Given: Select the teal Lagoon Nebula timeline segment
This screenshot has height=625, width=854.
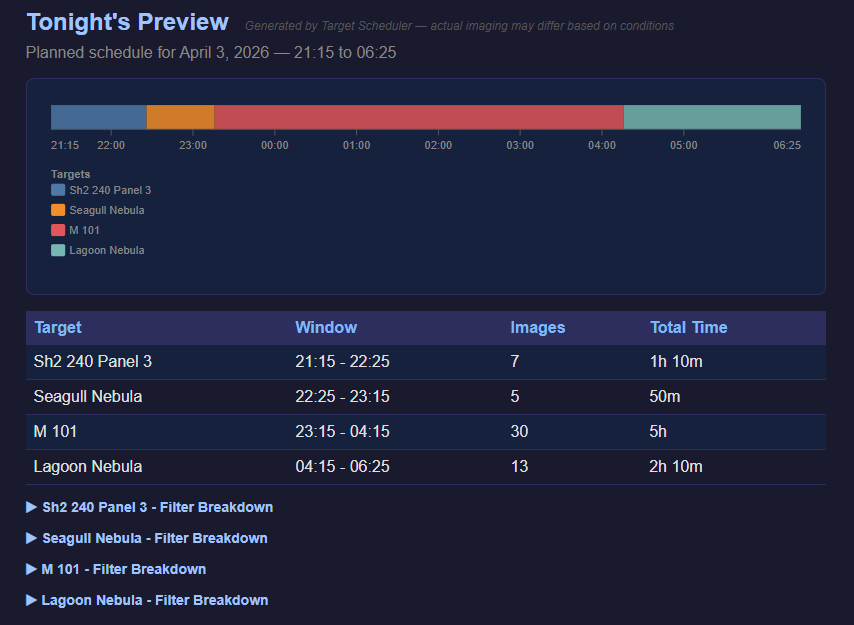Looking at the screenshot, I should point(712,117).
